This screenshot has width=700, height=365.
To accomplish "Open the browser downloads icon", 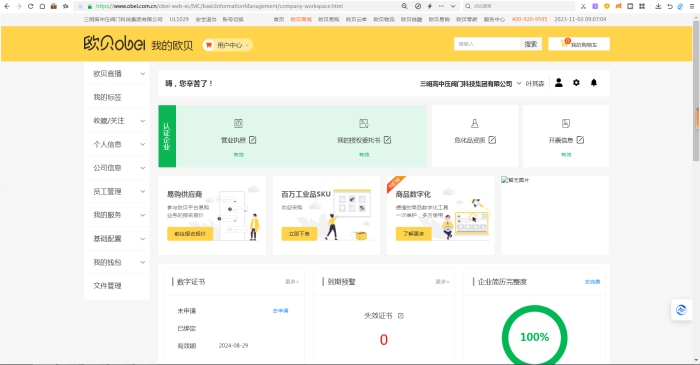I will click(x=658, y=6).
